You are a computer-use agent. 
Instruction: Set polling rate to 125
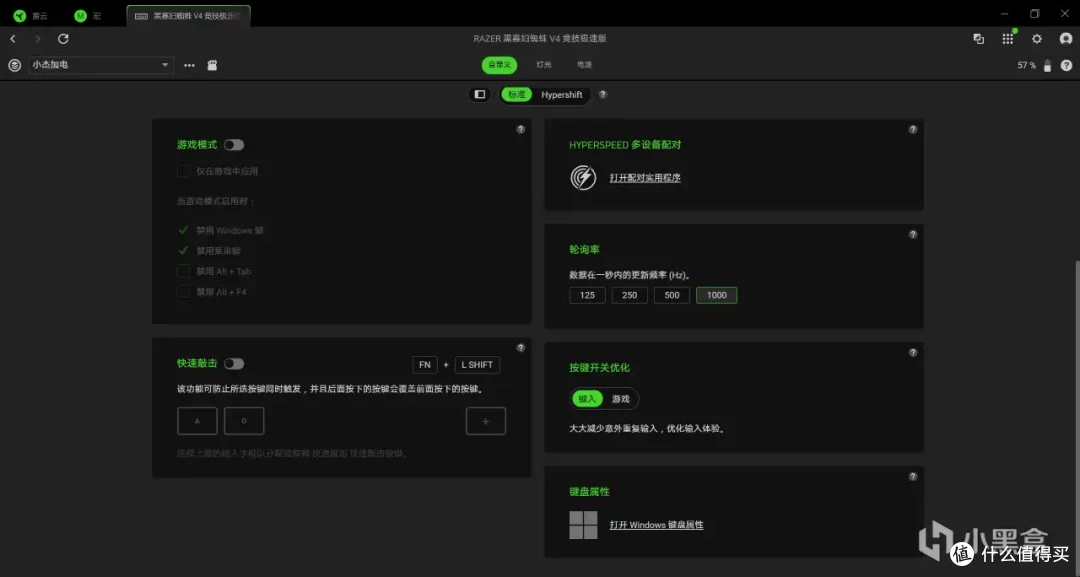[x=587, y=295]
